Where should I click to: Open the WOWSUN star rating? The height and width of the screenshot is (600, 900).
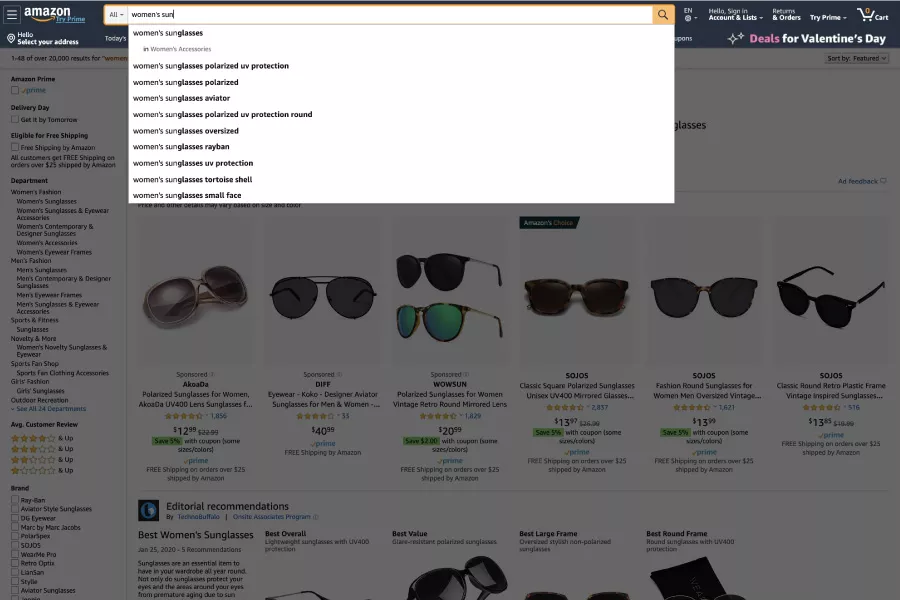click(439, 416)
